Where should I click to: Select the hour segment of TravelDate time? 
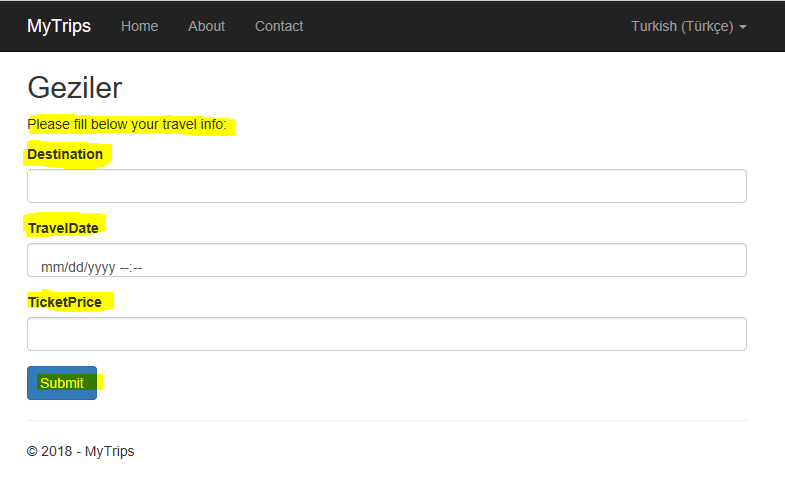point(125,268)
